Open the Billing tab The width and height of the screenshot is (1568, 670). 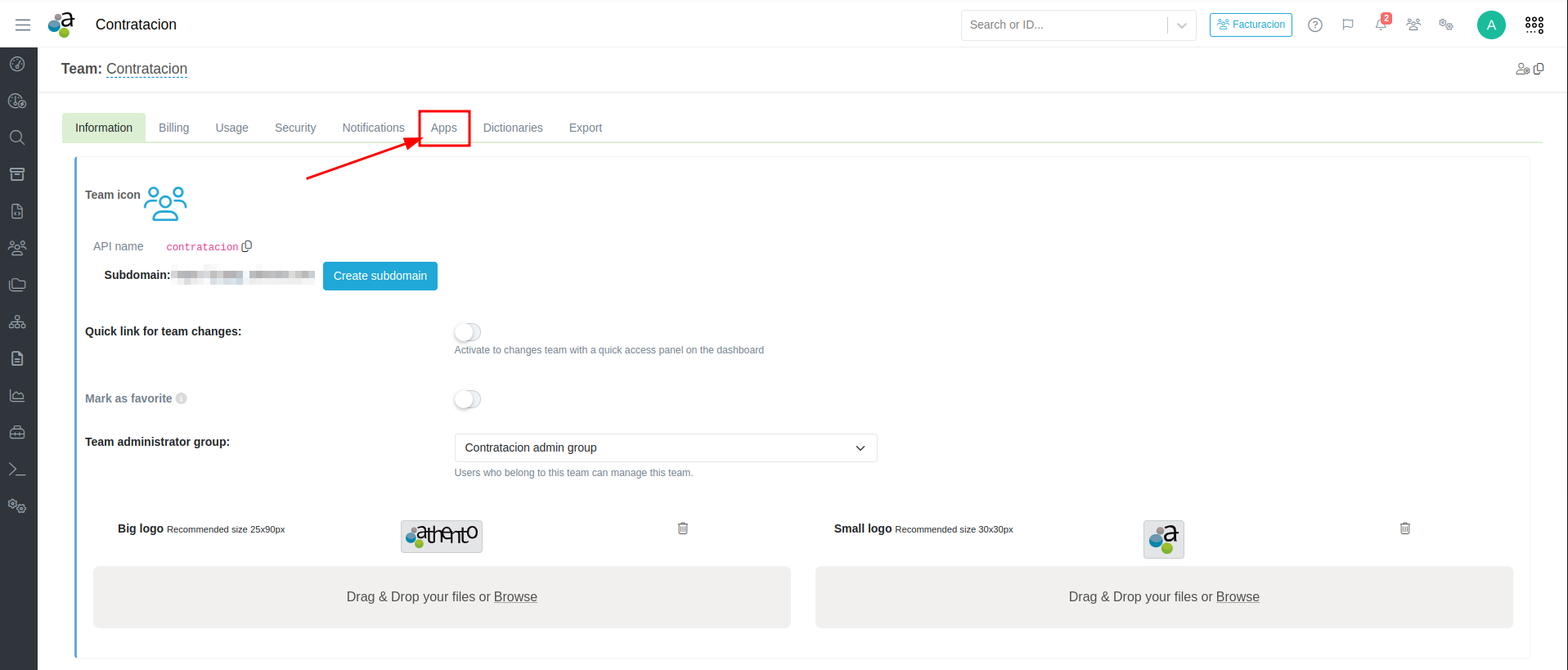[173, 128]
